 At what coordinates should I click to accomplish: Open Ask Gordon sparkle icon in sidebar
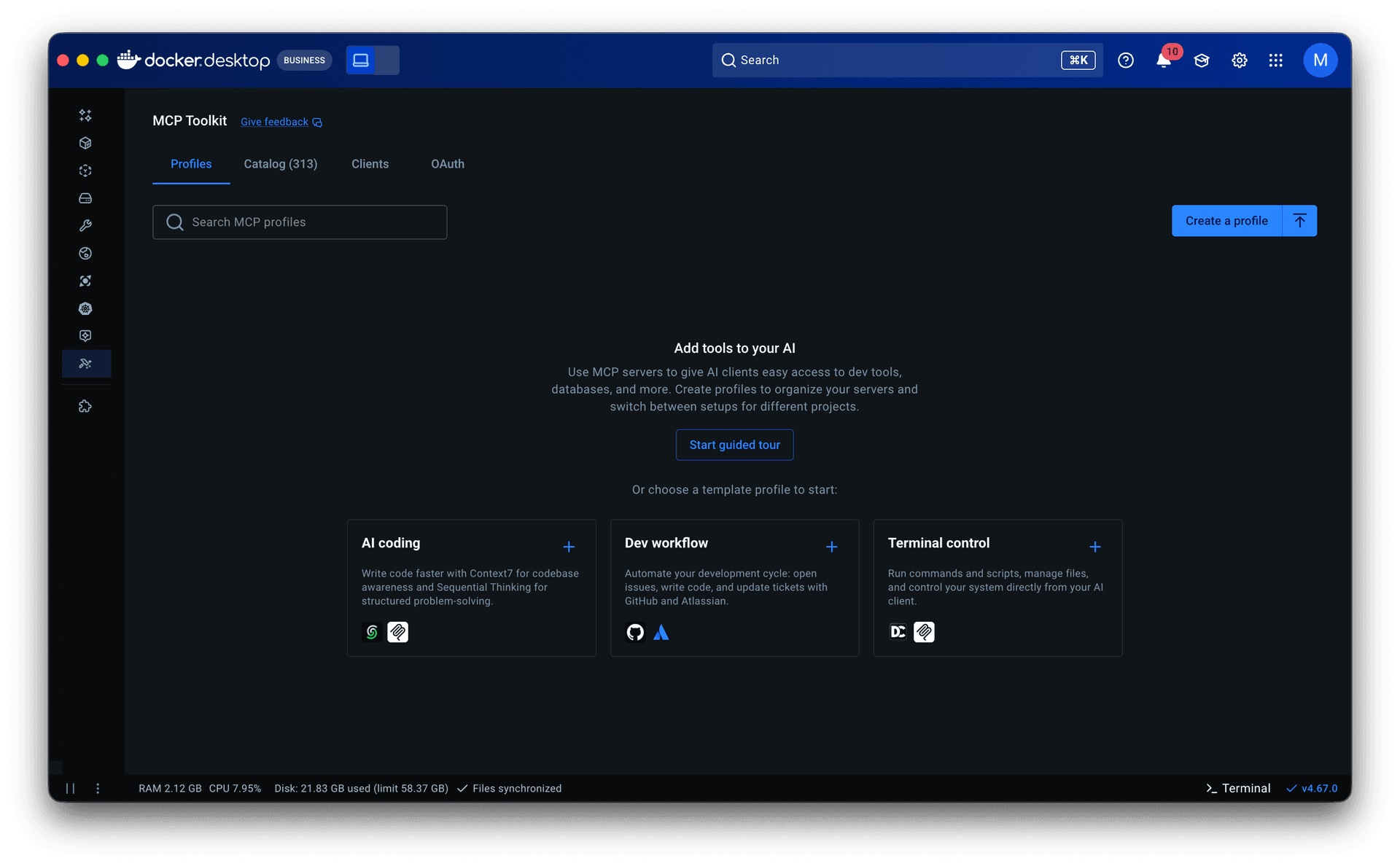pos(85,115)
